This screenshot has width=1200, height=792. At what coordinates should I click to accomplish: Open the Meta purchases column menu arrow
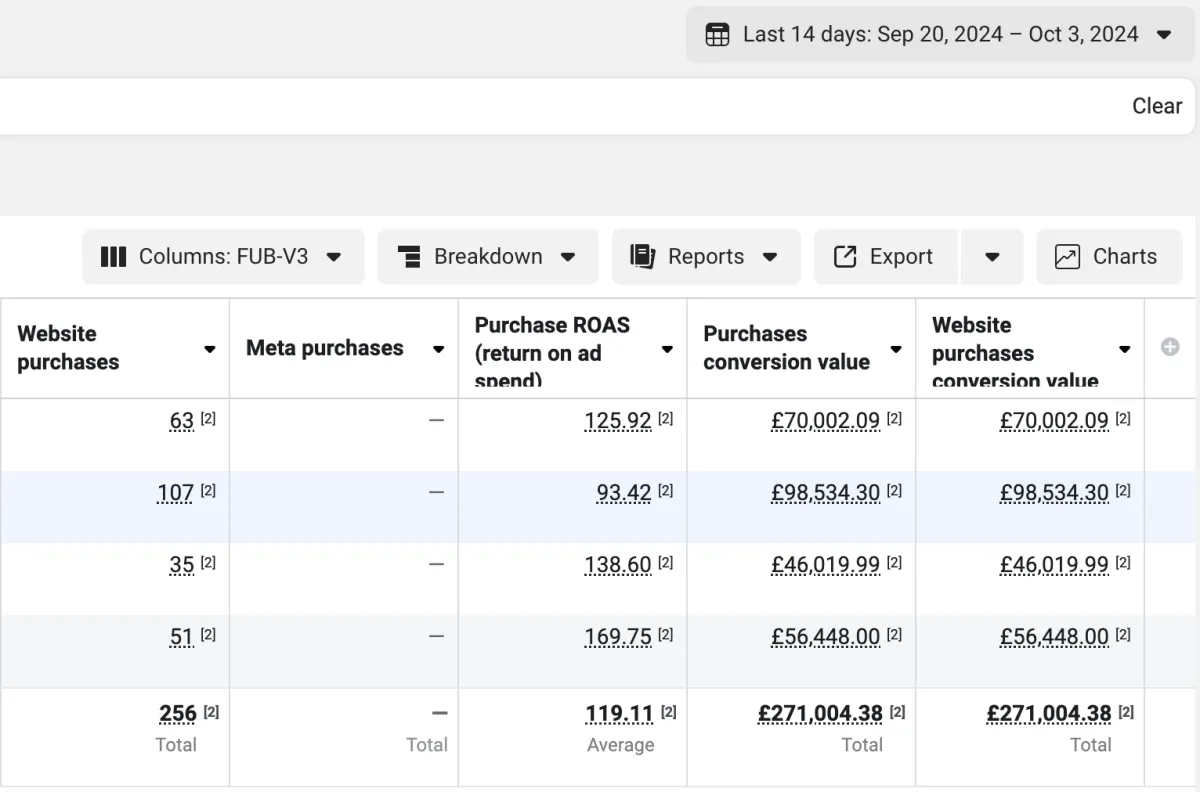(438, 349)
